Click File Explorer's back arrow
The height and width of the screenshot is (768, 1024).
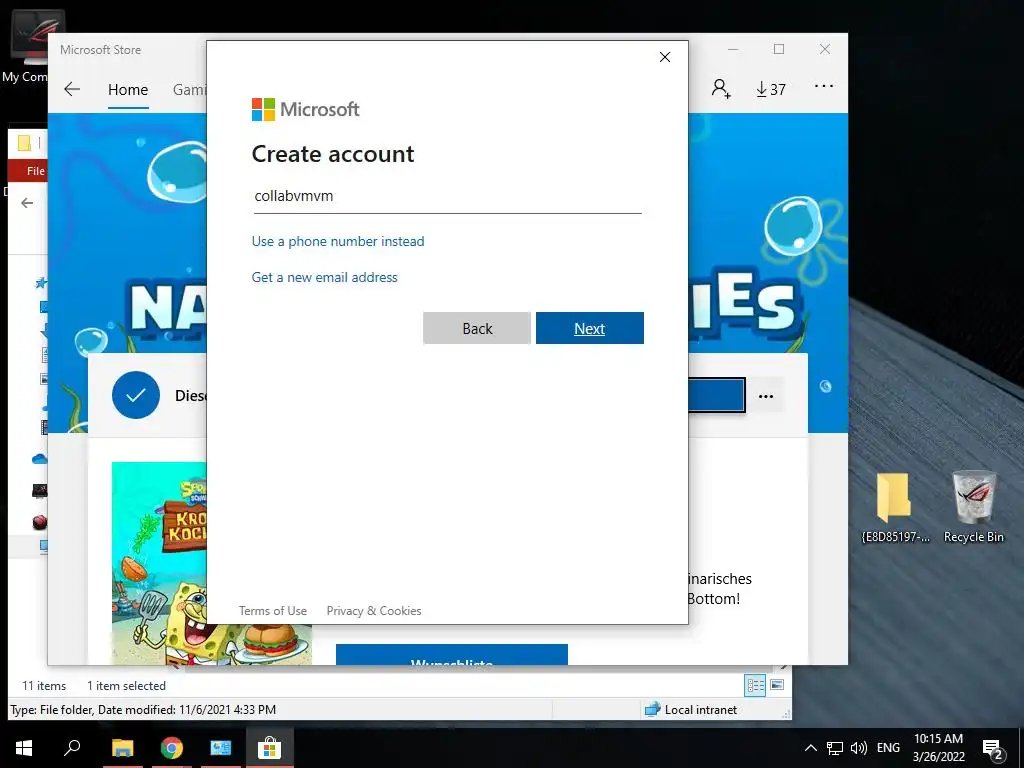[27, 203]
